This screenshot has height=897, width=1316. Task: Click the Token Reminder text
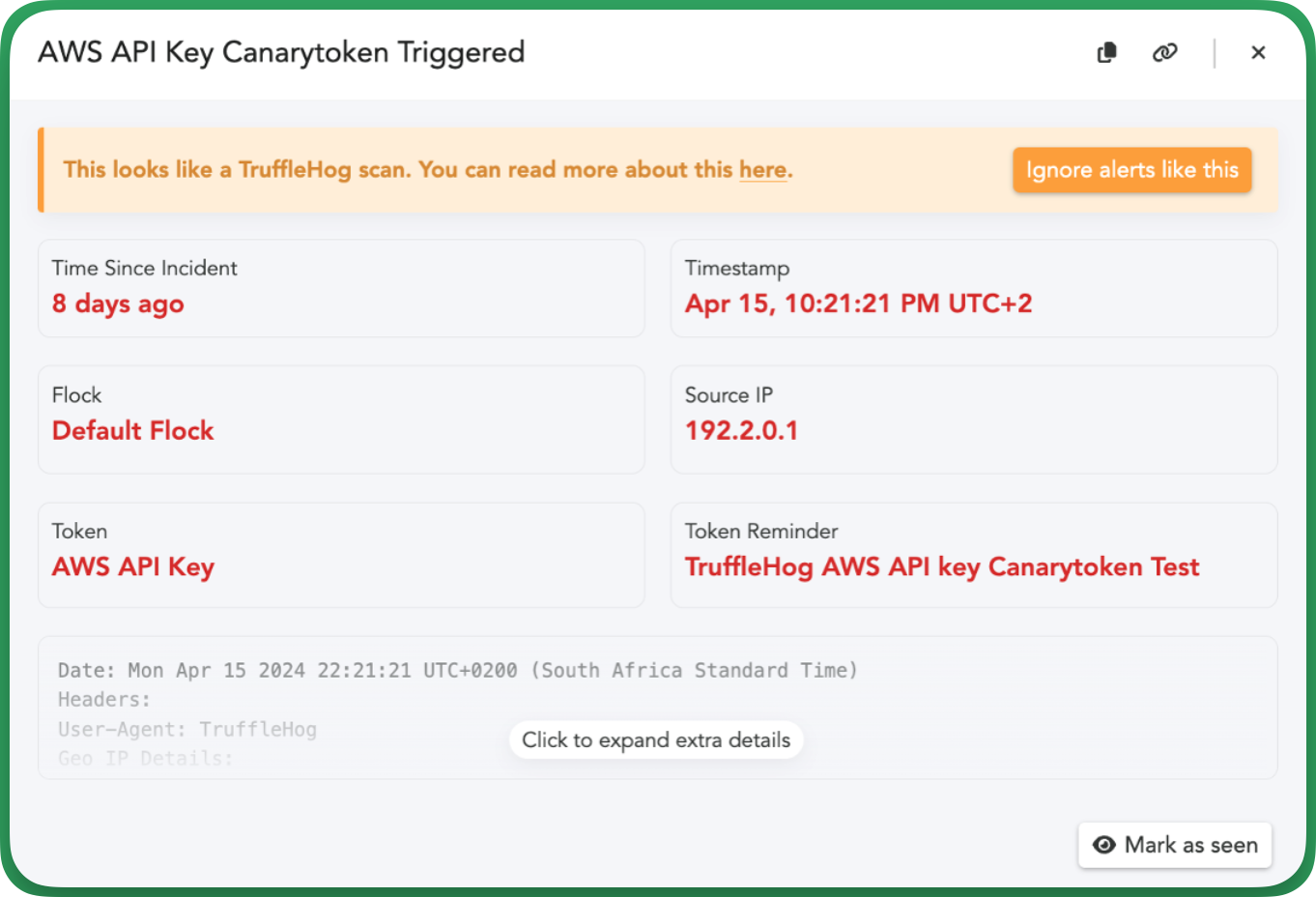click(942, 567)
